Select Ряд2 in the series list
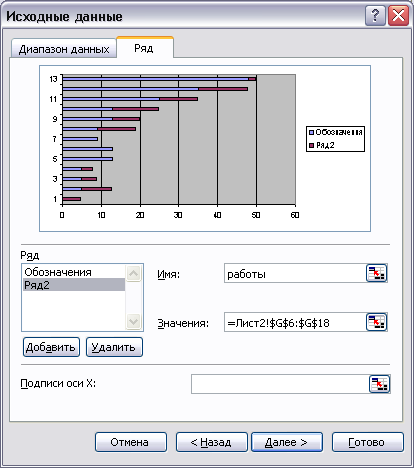The image size is (414, 468). click(x=74, y=285)
